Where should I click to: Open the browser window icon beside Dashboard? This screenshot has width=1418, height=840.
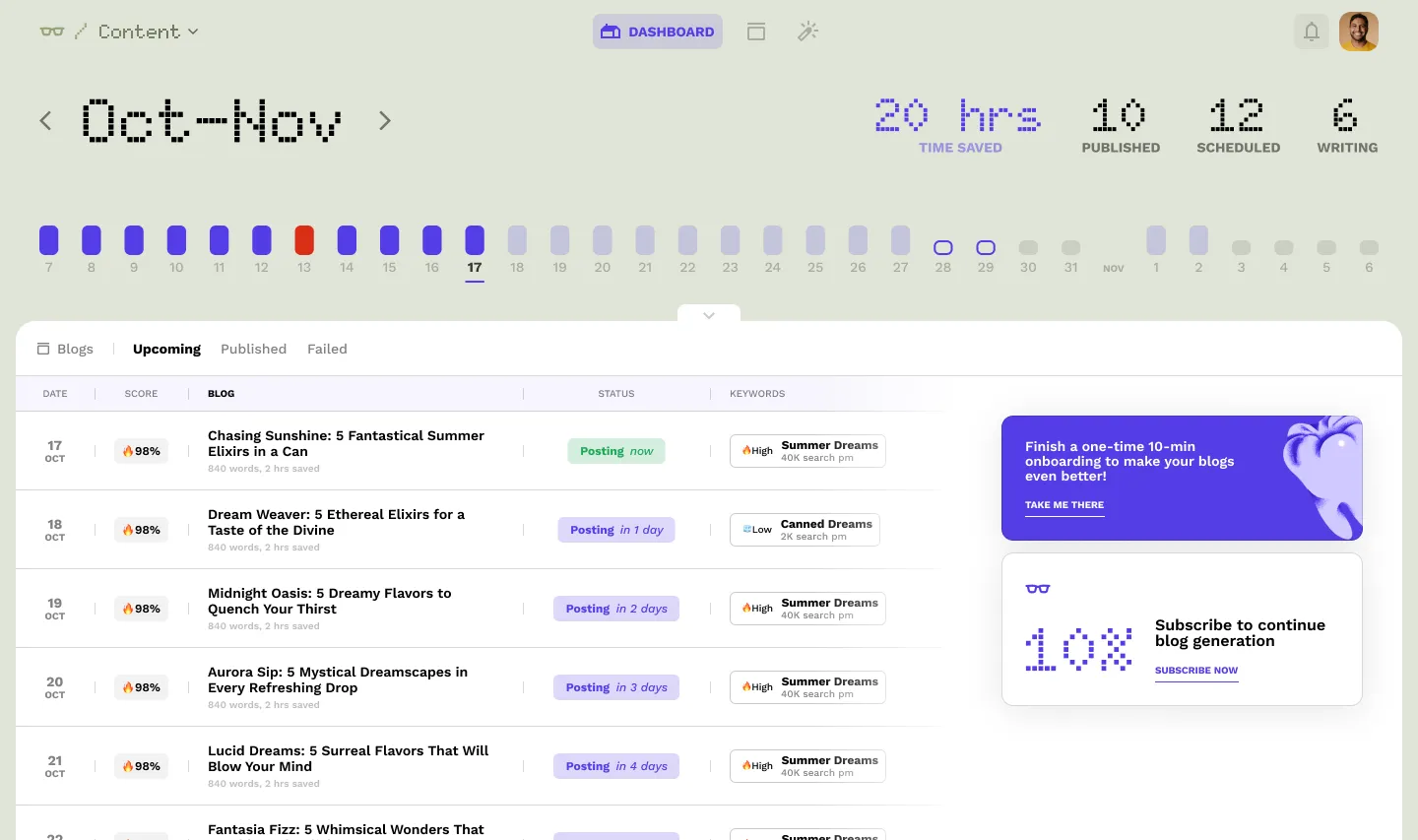[x=756, y=31]
